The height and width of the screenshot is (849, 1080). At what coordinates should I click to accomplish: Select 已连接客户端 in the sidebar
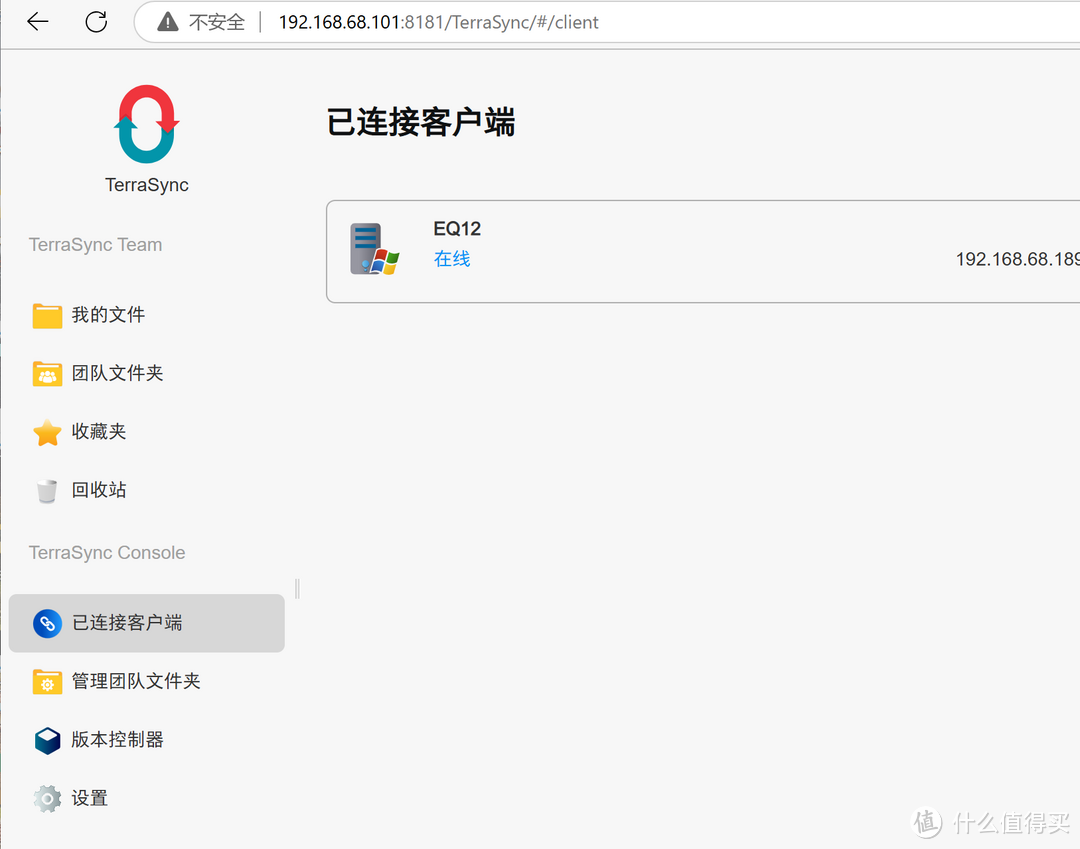pos(147,623)
